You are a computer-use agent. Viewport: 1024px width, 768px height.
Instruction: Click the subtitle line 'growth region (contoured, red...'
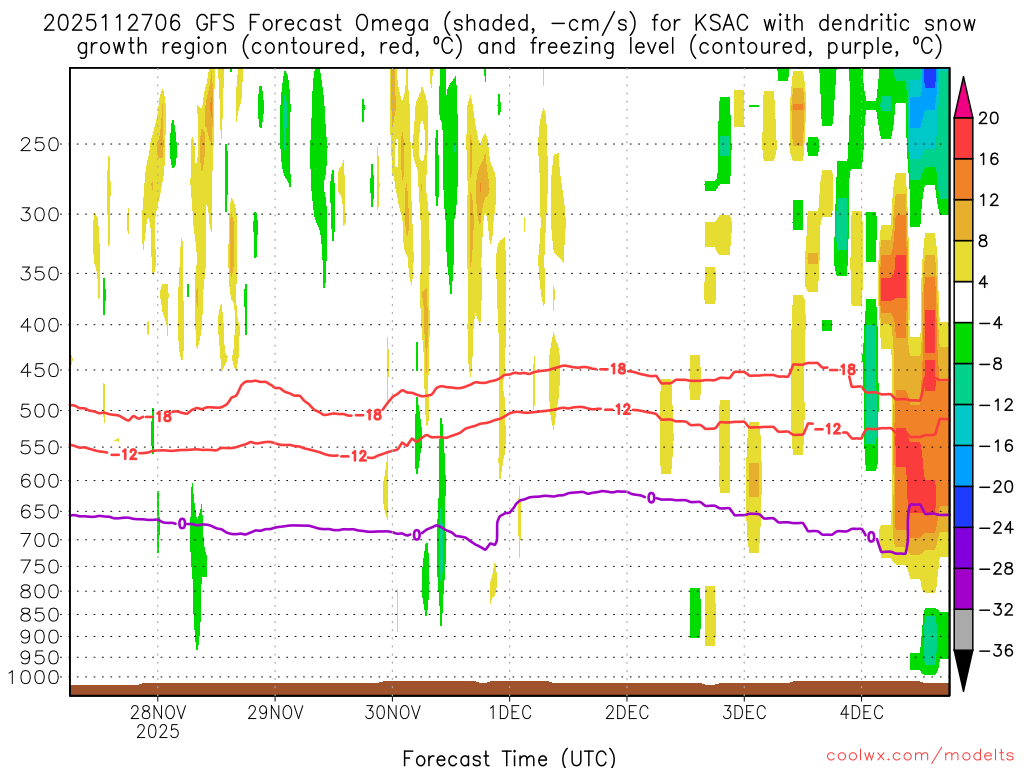[x=509, y=47]
